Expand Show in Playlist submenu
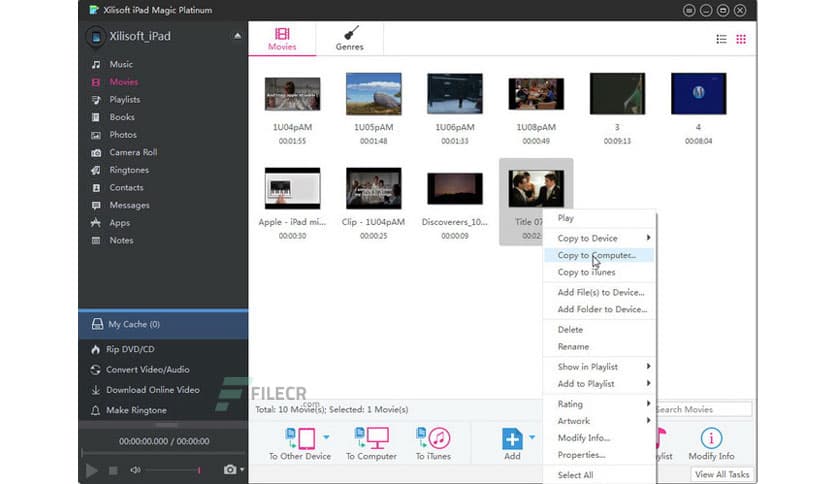 648,366
